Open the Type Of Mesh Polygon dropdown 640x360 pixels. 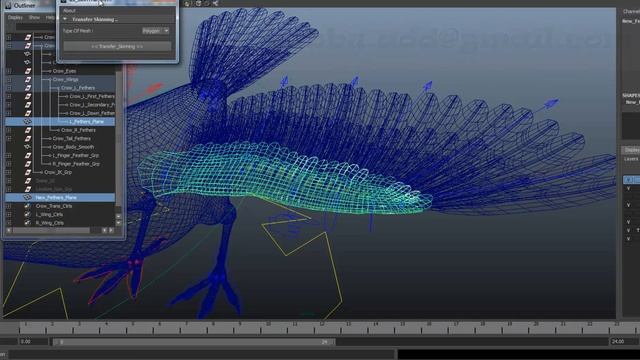[x=156, y=31]
